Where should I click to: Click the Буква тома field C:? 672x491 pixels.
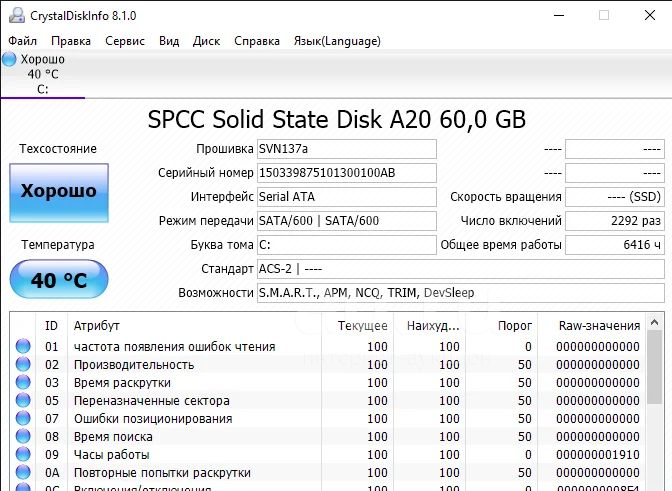tap(347, 245)
